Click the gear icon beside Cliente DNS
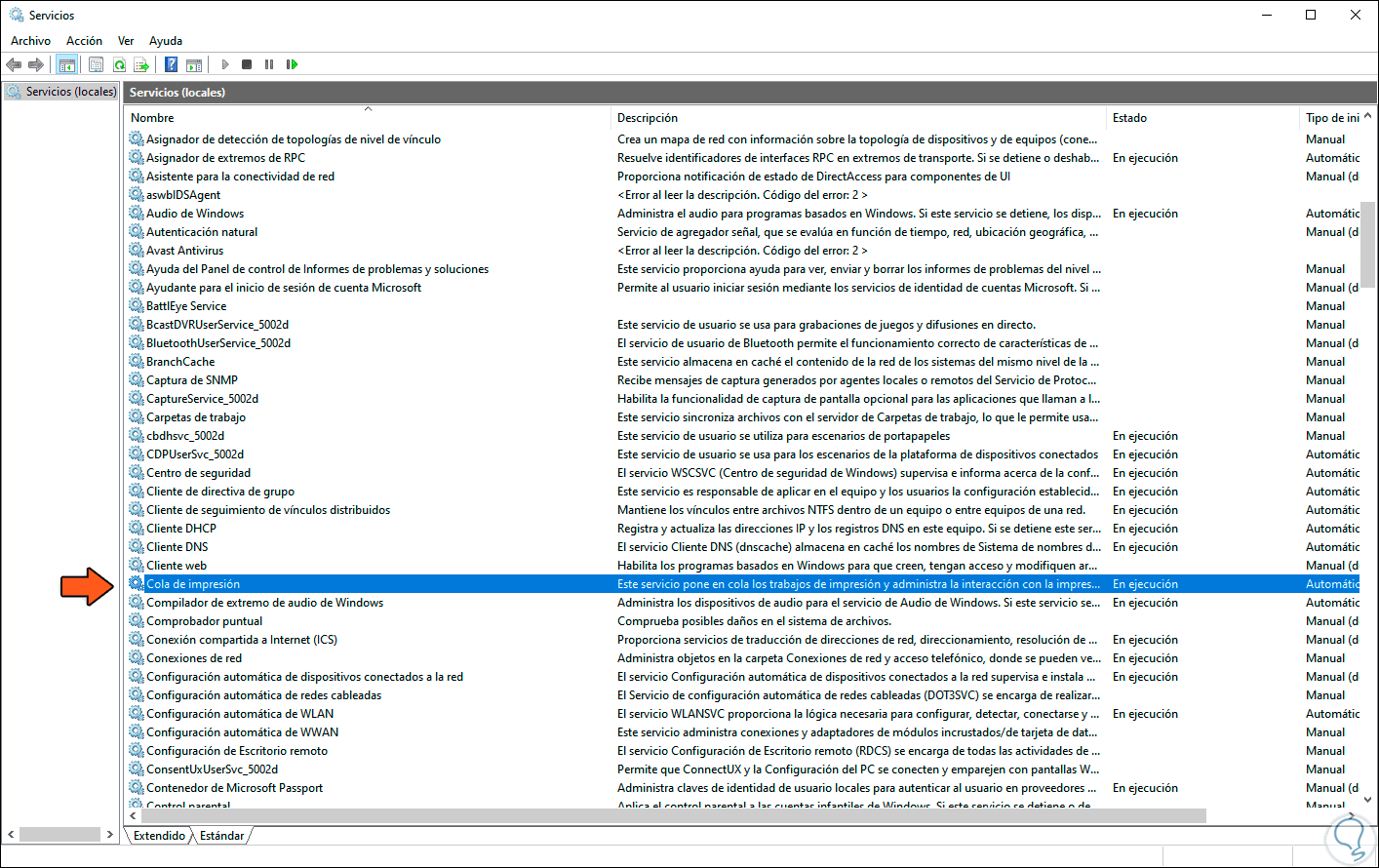 [137, 547]
